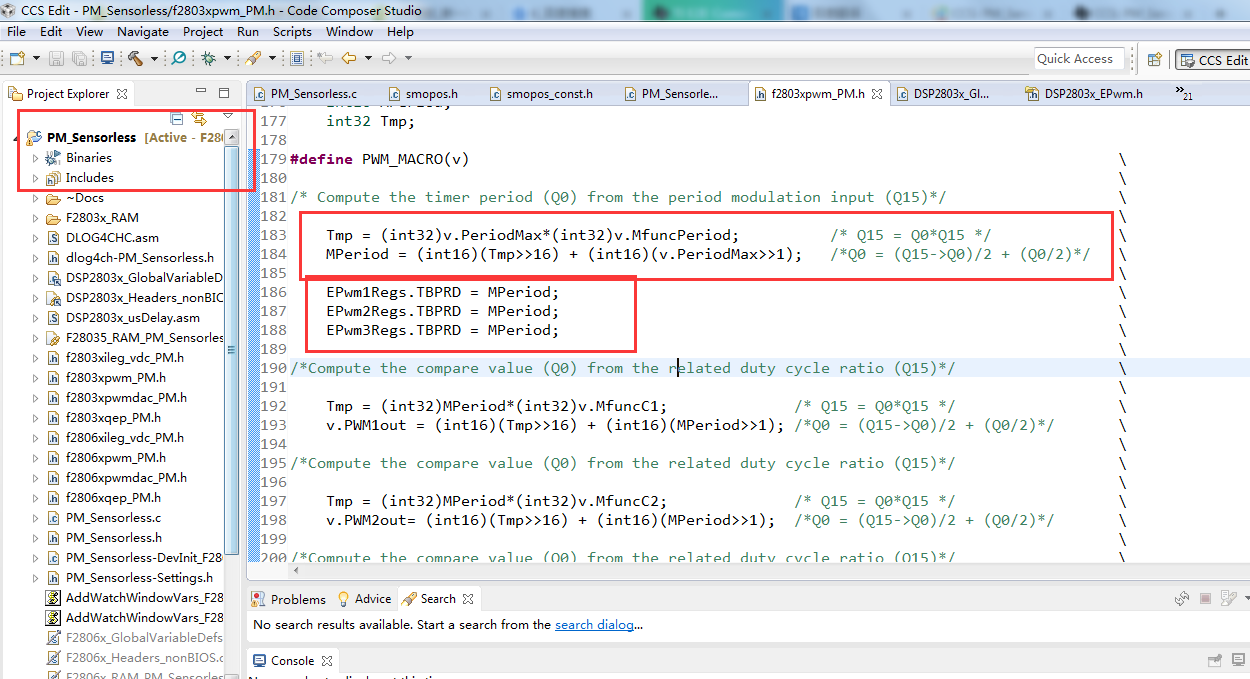Collapse all in Project Explorer
This screenshot has height=679, width=1250.
tap(177, 118)
